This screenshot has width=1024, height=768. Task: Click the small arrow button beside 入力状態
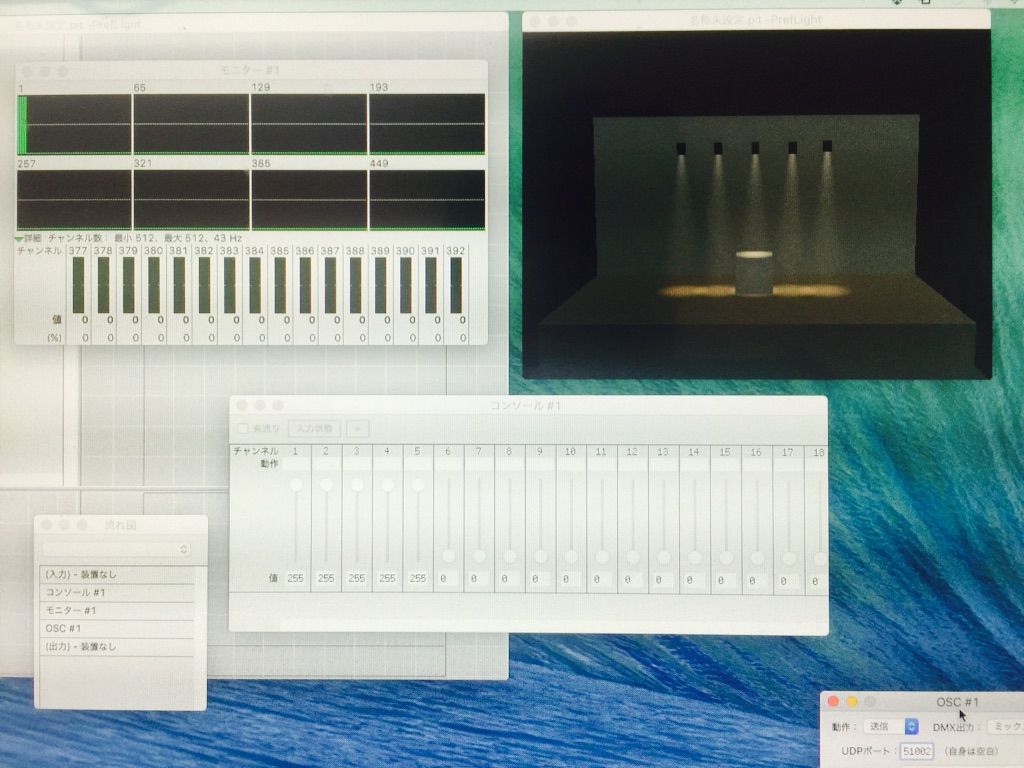[357, 428]
